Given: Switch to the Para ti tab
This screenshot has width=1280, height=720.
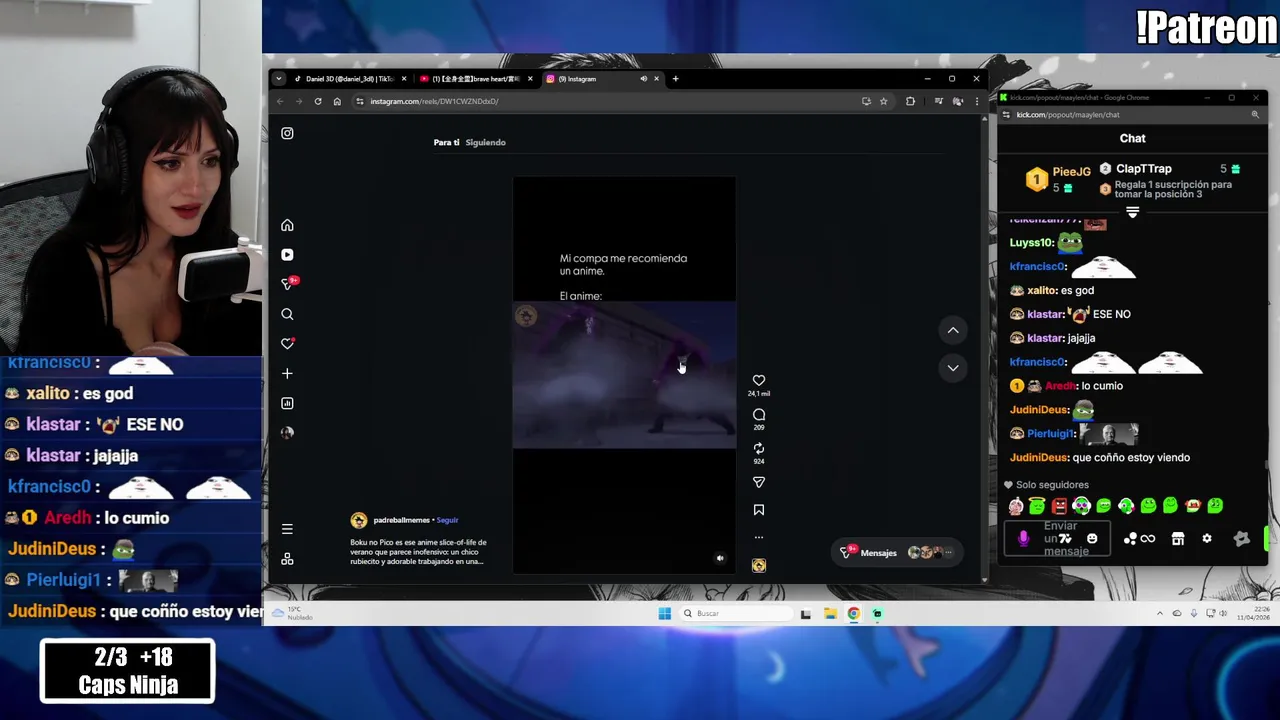Looking at the screenshot, I should [x=446, y=142].
